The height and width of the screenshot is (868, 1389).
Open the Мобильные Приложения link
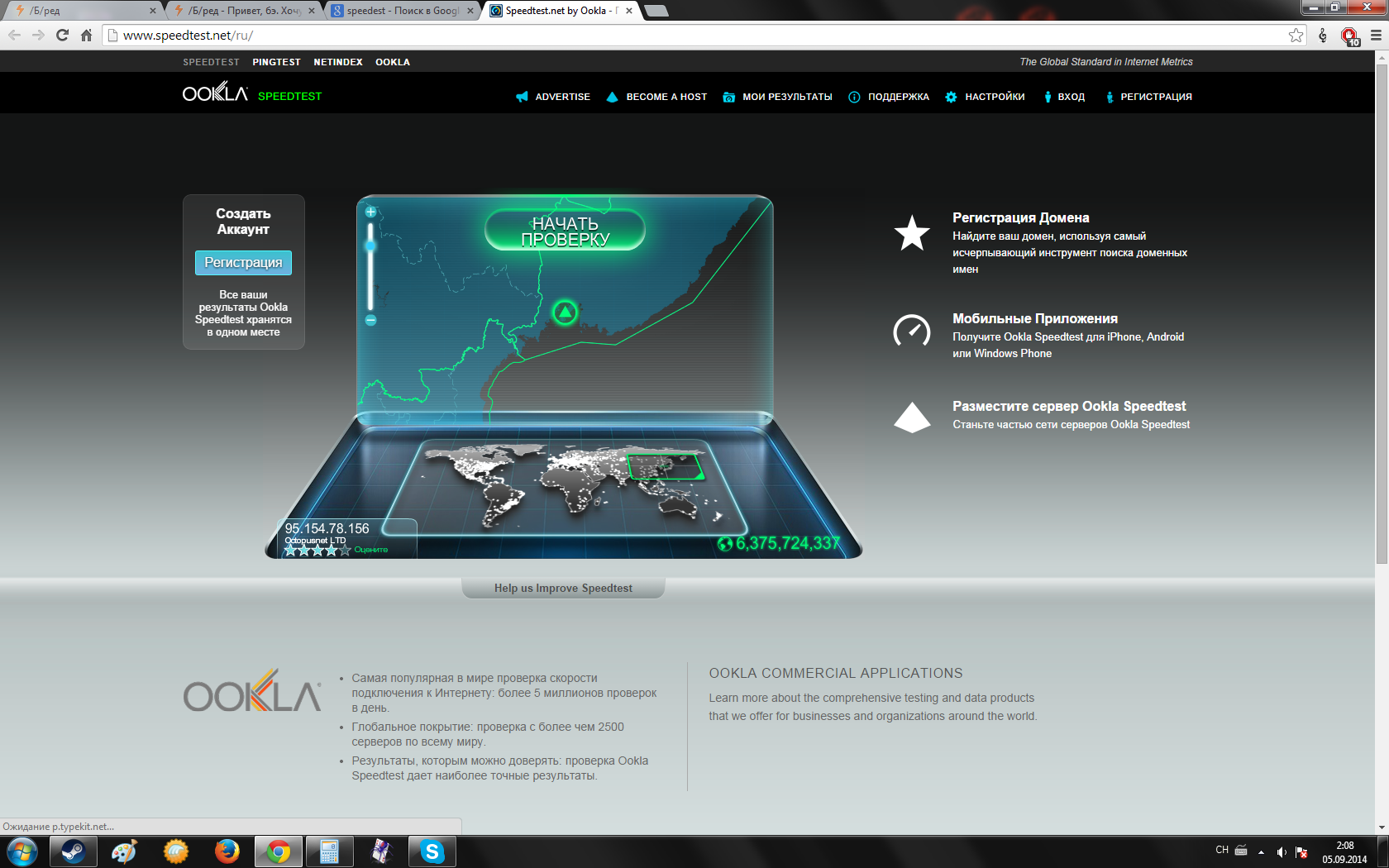click(x=1034, y=318)
